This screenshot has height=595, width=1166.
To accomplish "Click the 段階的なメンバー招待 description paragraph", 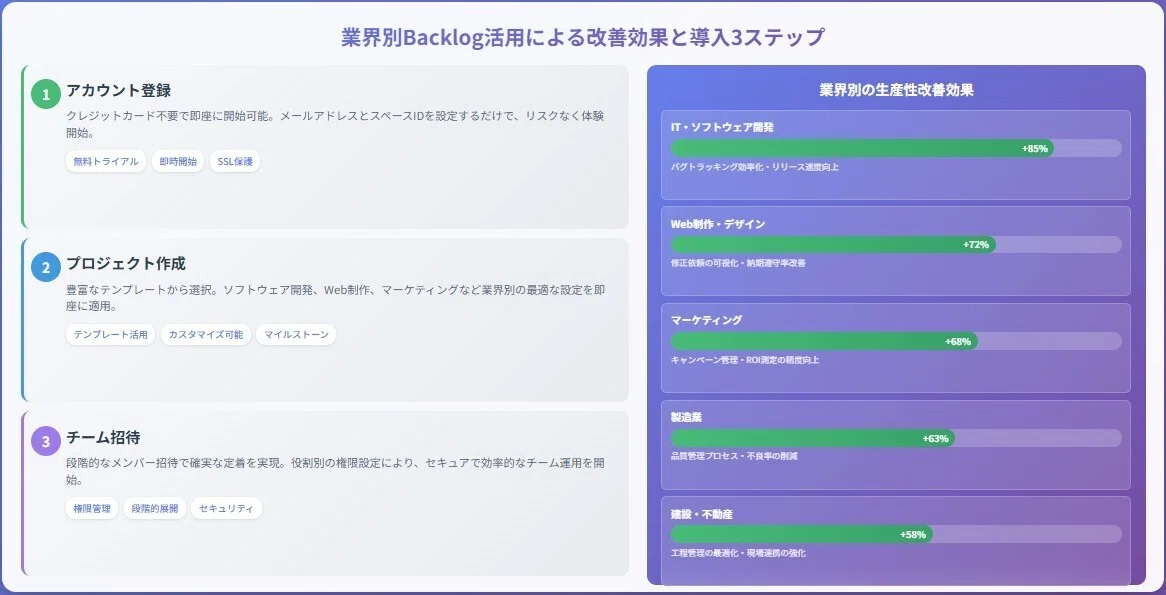I will [x=335, y=471].
